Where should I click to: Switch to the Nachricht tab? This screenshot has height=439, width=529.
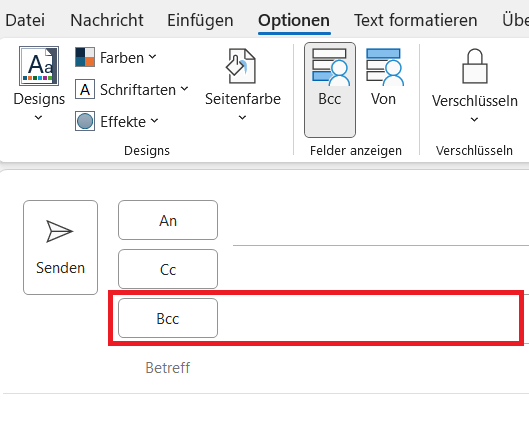pyautogui.click(x=107, y=20)
